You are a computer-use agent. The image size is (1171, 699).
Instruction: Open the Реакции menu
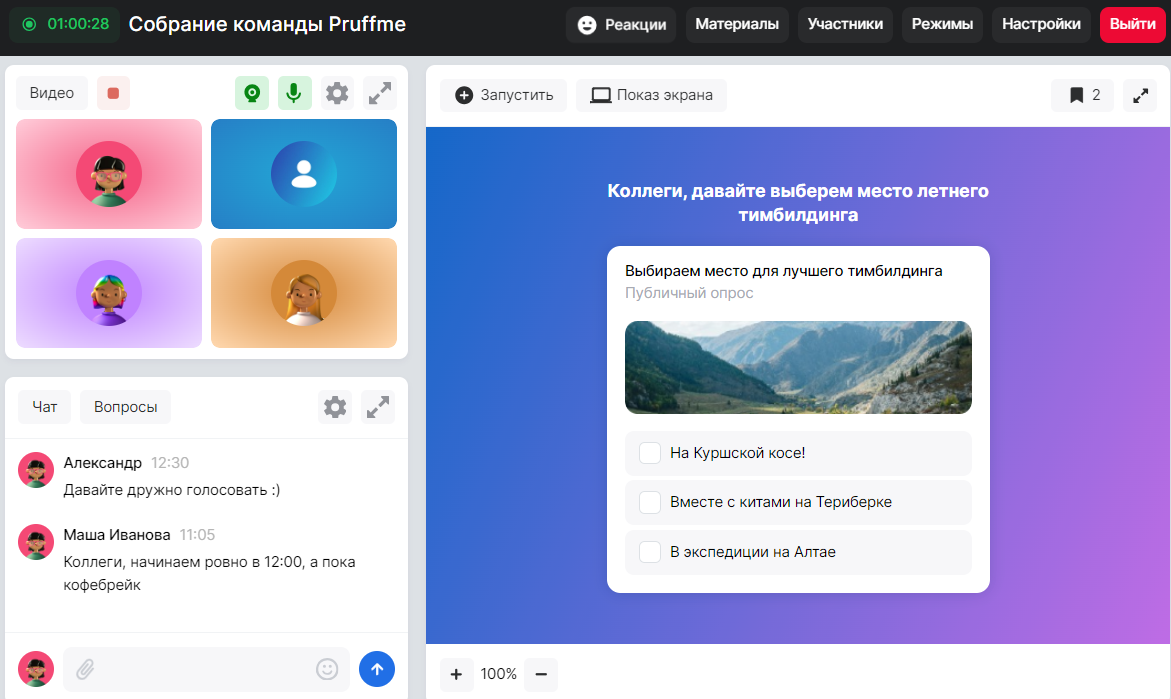(621, 25)
